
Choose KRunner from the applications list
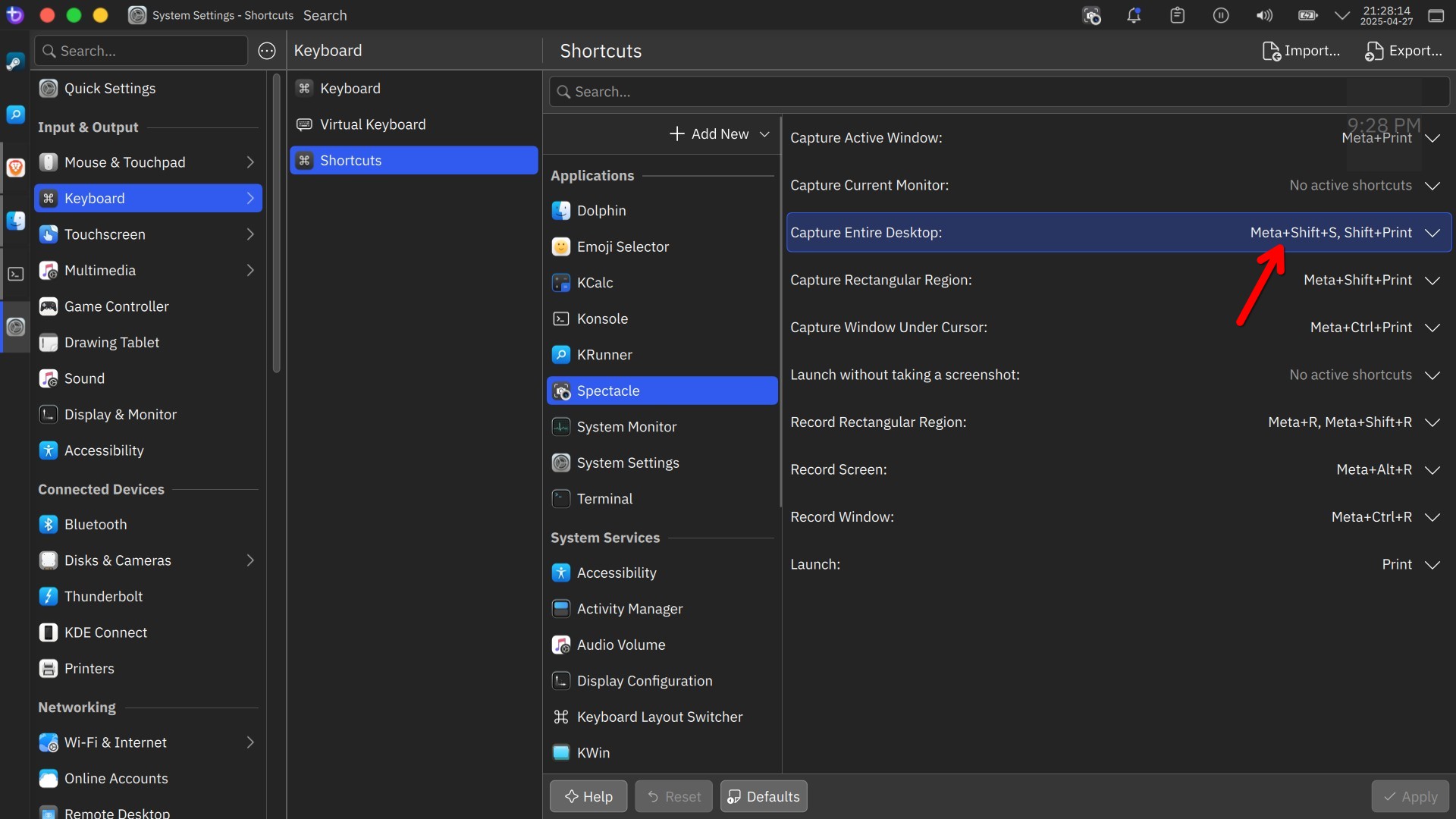[662, 355]
